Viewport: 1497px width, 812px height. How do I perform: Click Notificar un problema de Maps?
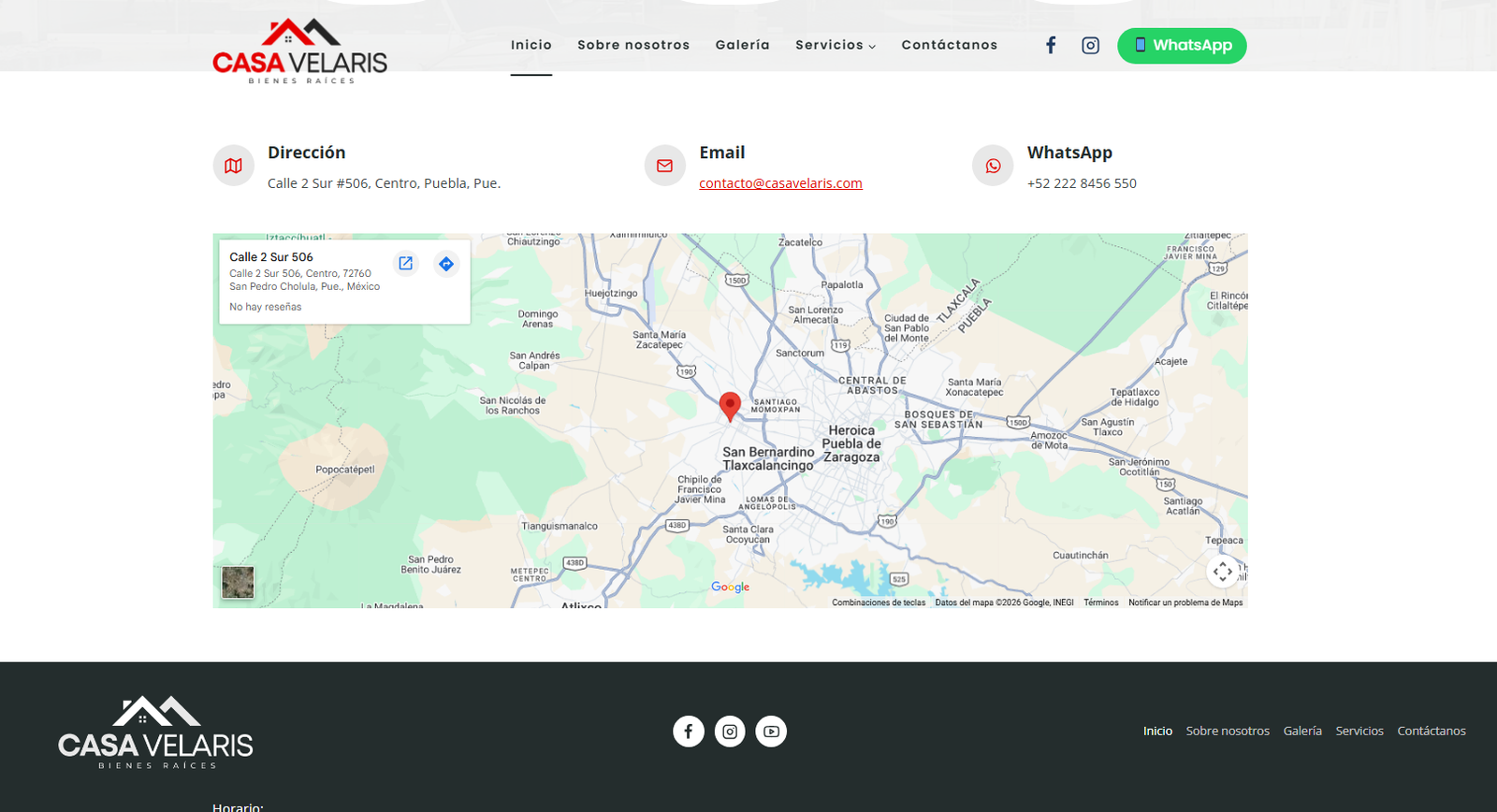coord(1185,602)
